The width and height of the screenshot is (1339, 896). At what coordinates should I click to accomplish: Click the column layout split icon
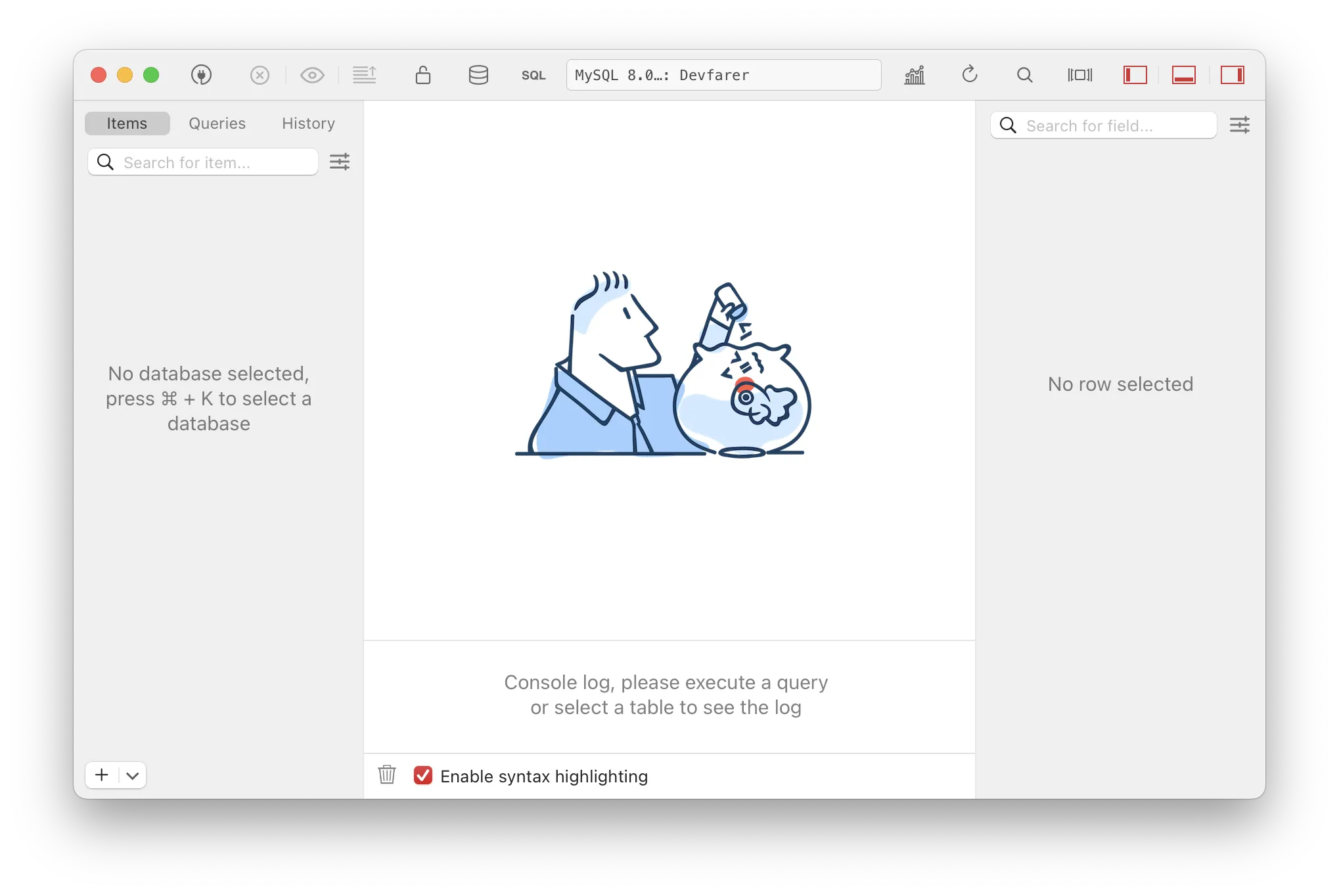pyautogui.click(x=1080, y=75)
